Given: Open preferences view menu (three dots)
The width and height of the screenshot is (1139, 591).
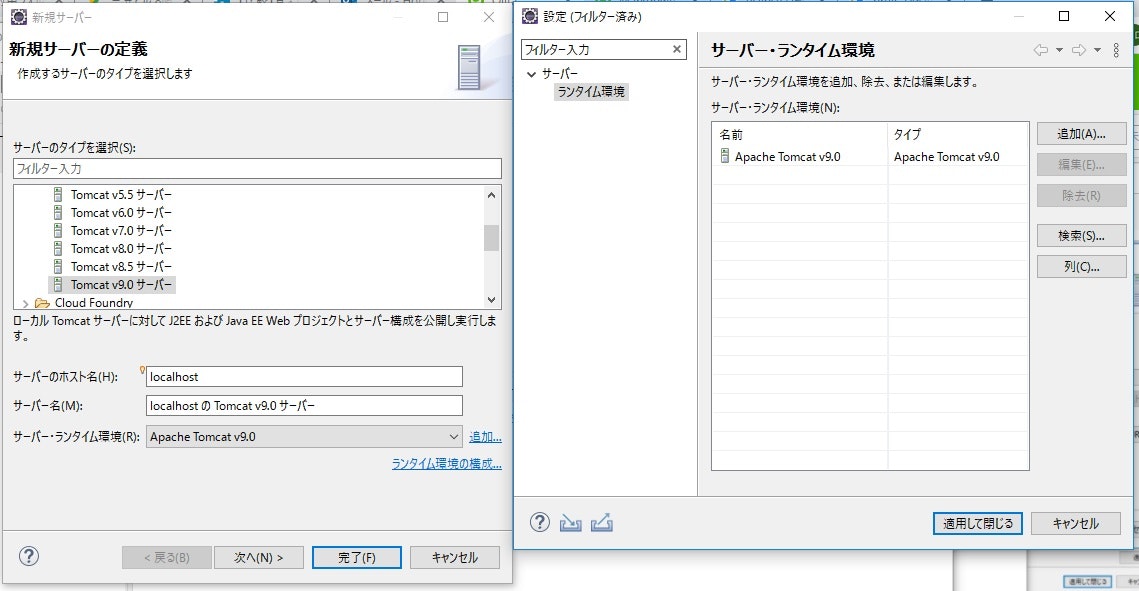Looking at the screenshot, I should (x=1116, y=50).
